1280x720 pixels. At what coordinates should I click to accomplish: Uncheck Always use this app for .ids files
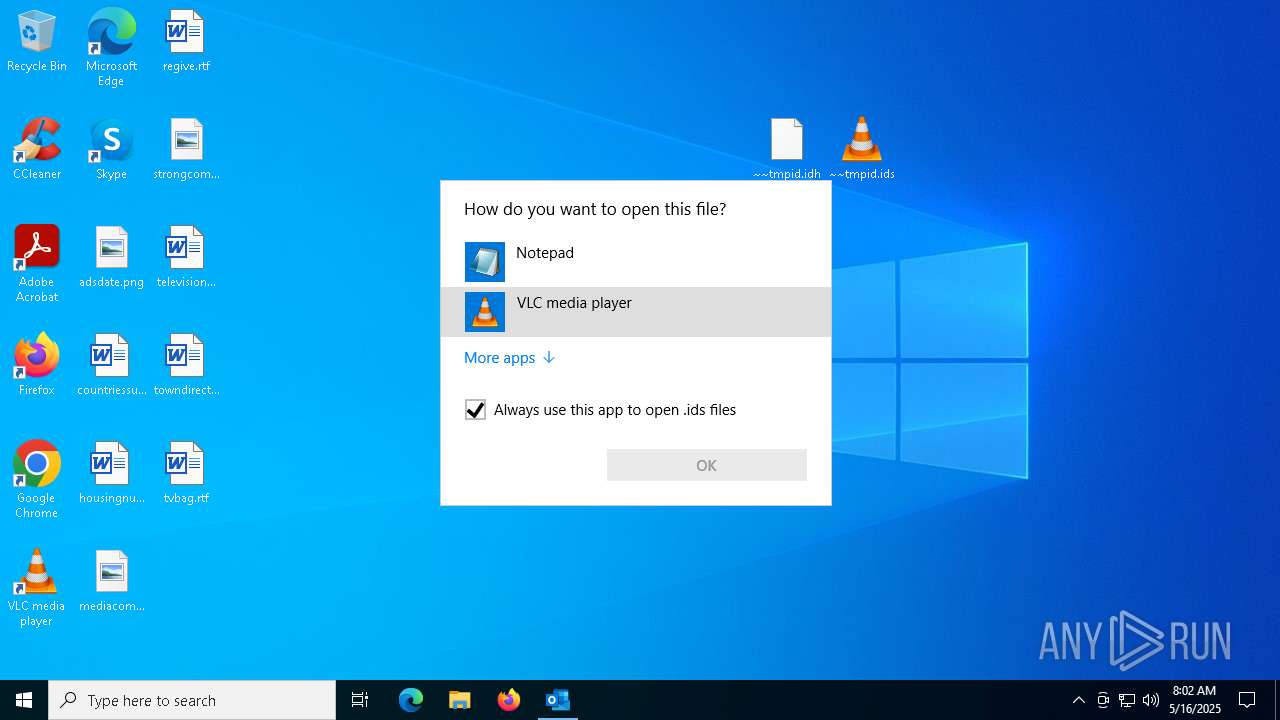coord(475,410)
